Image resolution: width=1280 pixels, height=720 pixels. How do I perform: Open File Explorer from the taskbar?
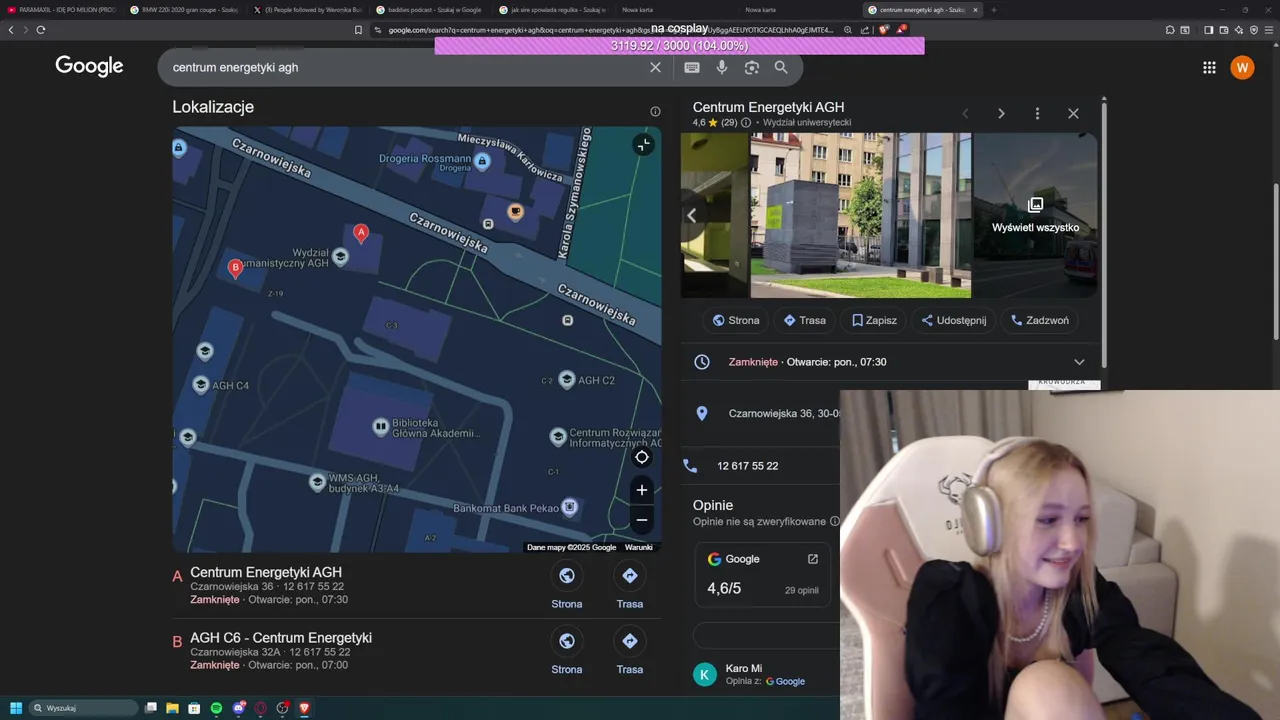click(x=172, y=708)
